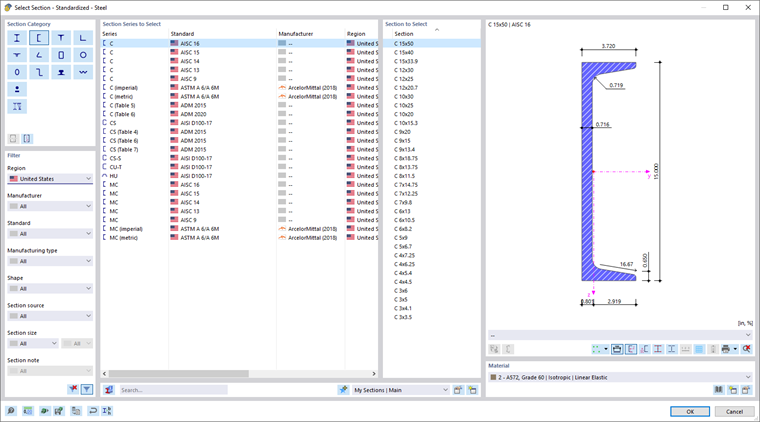Screen dimensions: 760x422
Task: Select the T-section category icon
Action: pyautogui.click(x=61, y=38)
